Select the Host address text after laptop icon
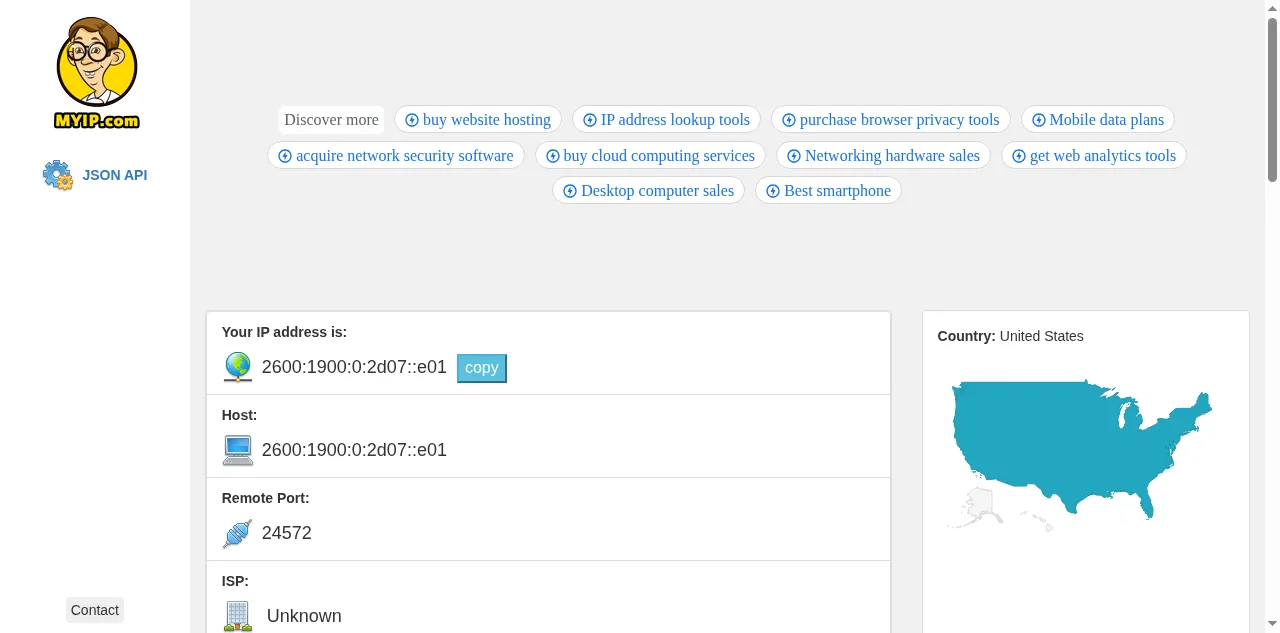 [x=354, y=450]
